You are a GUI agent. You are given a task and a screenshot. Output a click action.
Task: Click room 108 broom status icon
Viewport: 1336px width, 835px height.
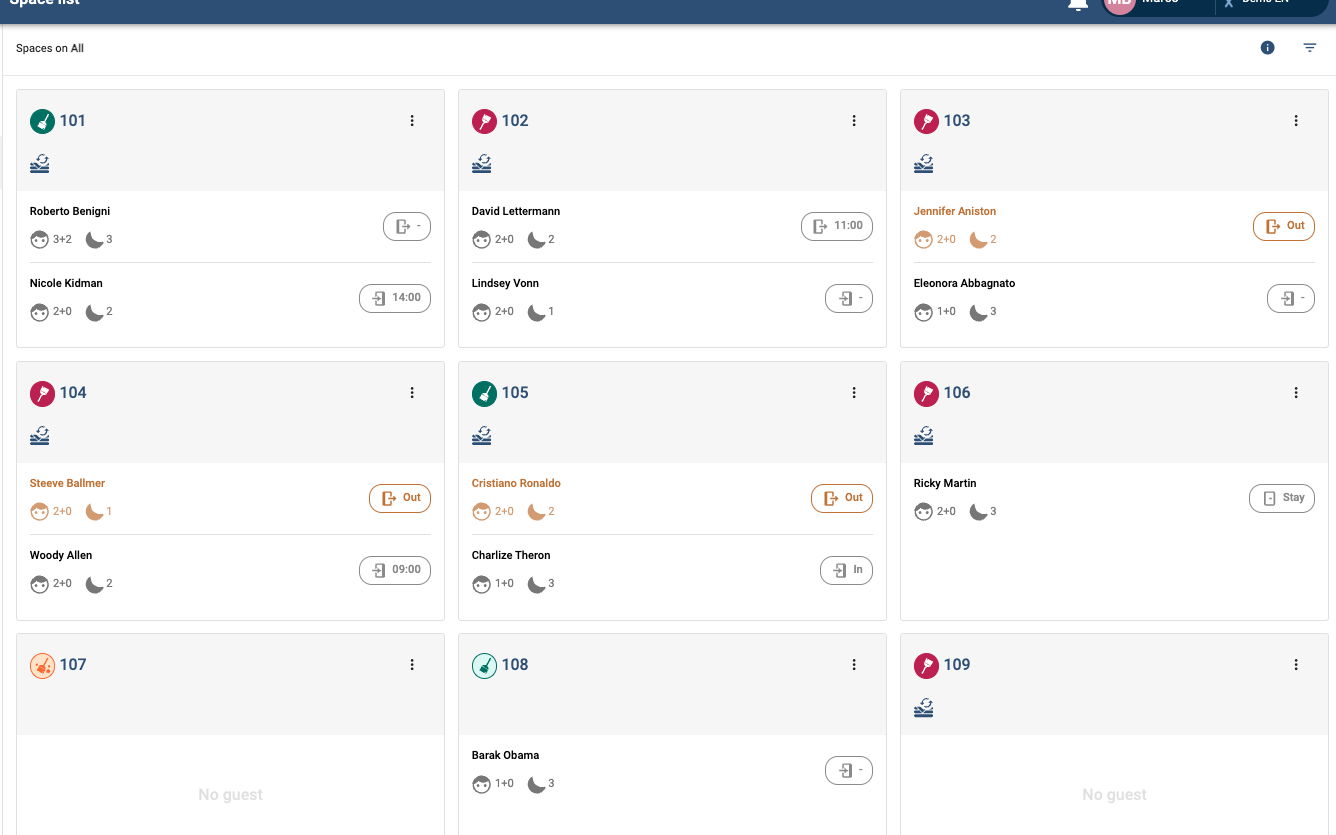coord(484,665)
